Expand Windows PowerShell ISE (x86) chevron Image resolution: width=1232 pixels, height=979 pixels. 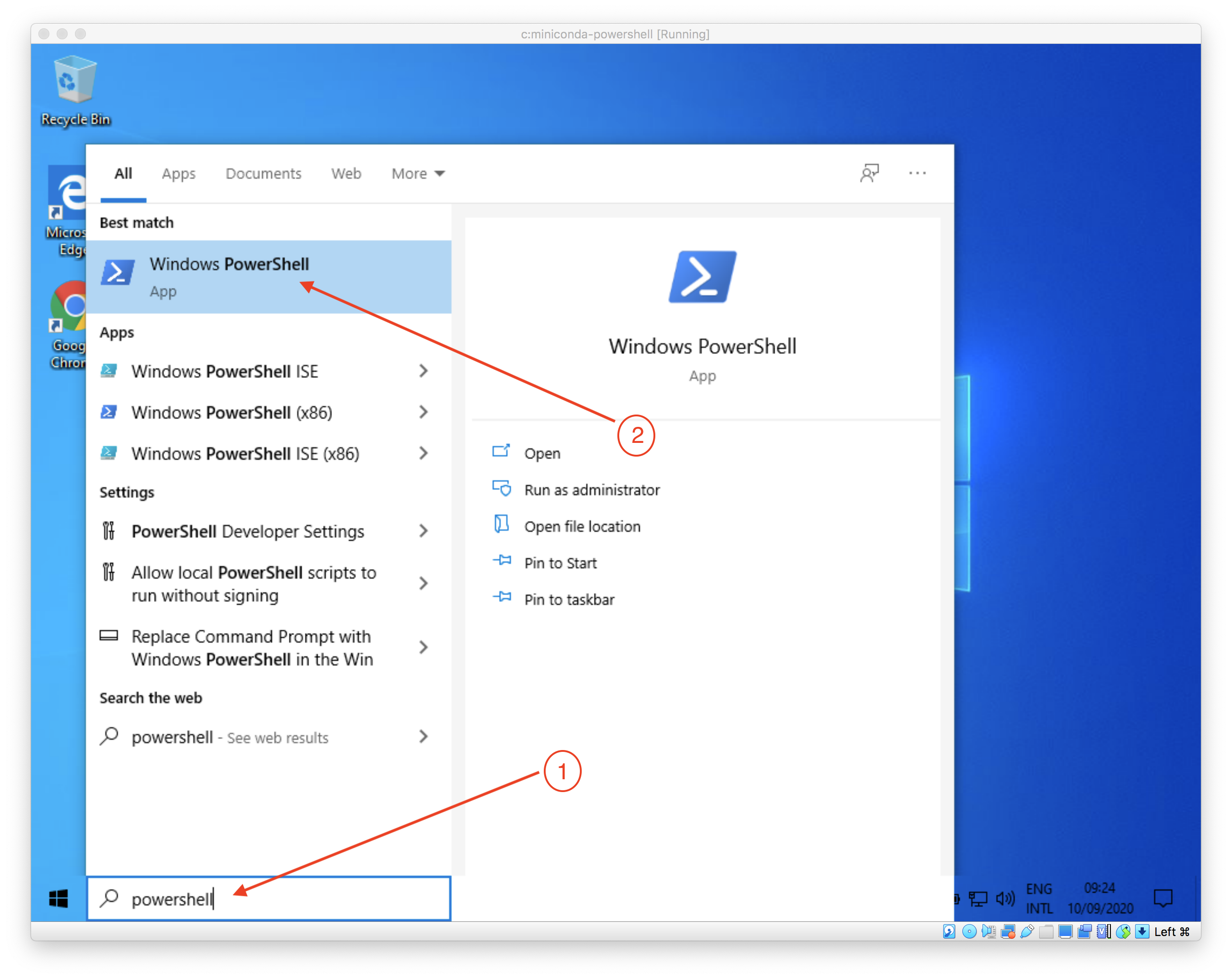click(x=424, y=453)
